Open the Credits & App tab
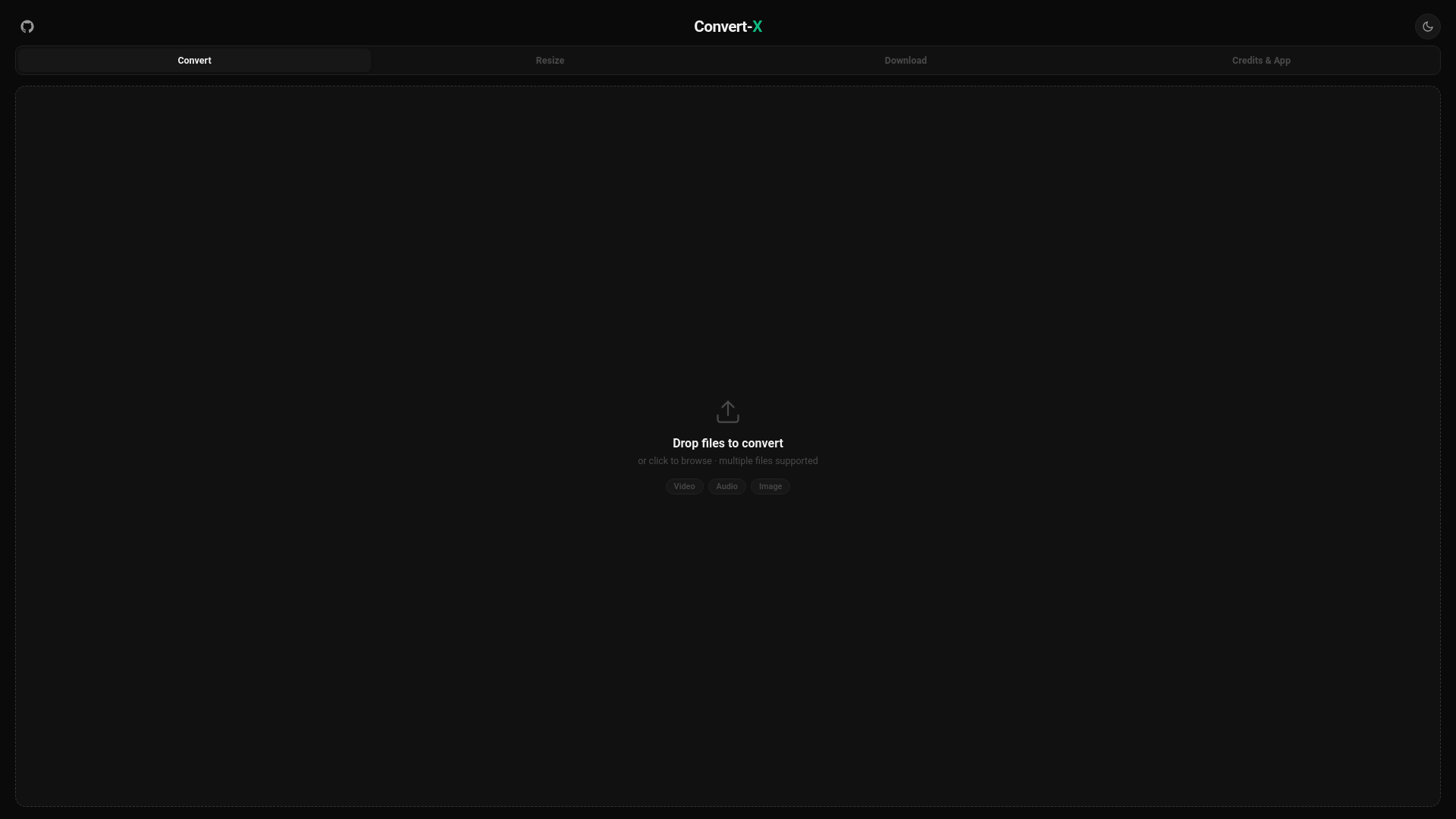 click(1261, 61)
